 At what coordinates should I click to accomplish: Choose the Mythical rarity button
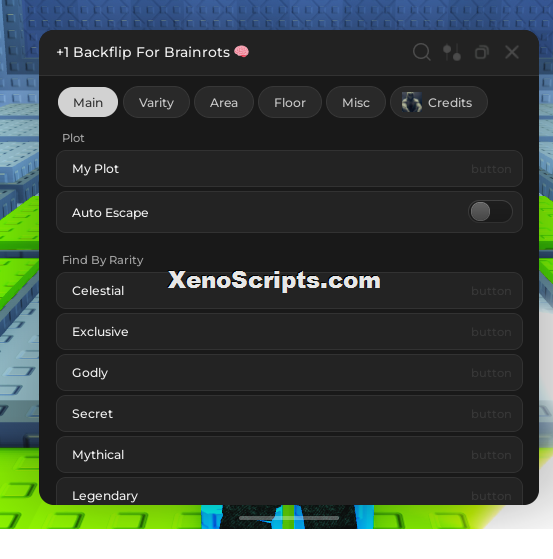pos(290,455)
